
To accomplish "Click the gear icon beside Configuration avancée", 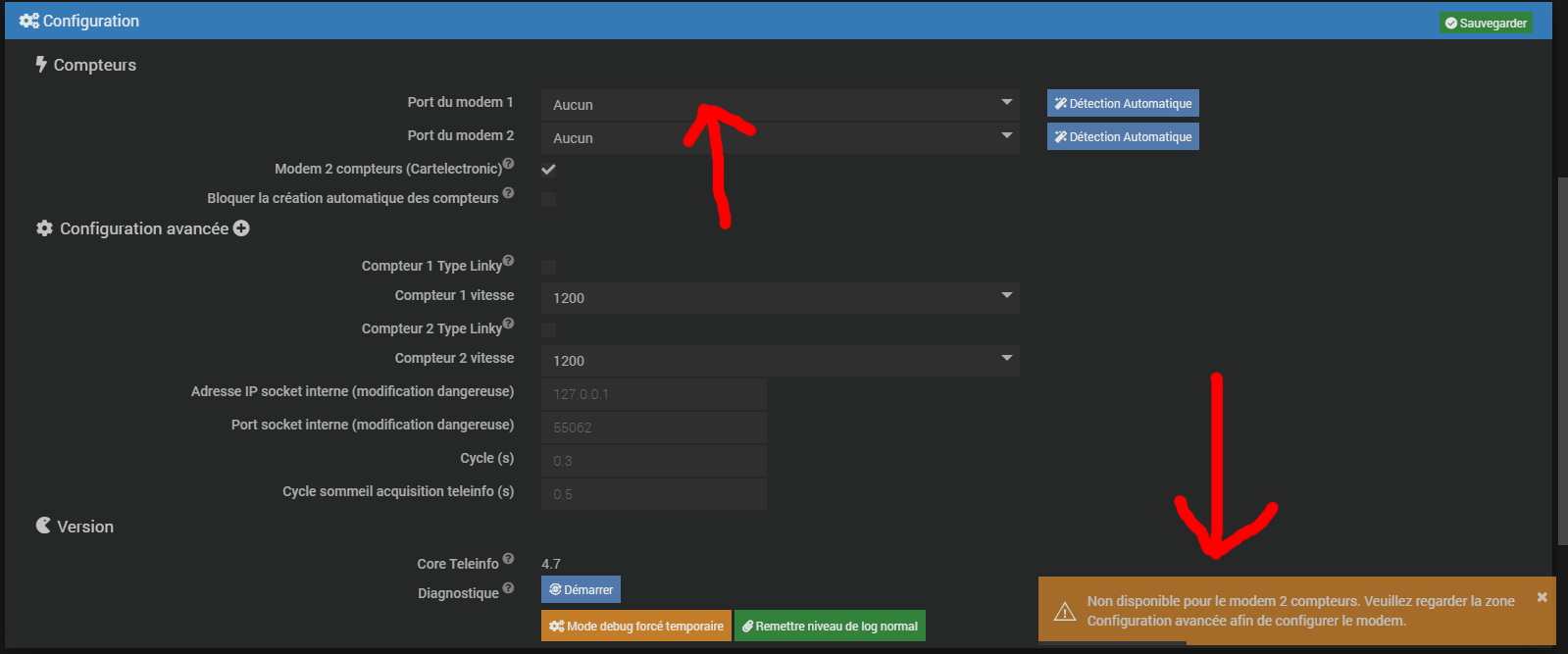I will point(44,227).
